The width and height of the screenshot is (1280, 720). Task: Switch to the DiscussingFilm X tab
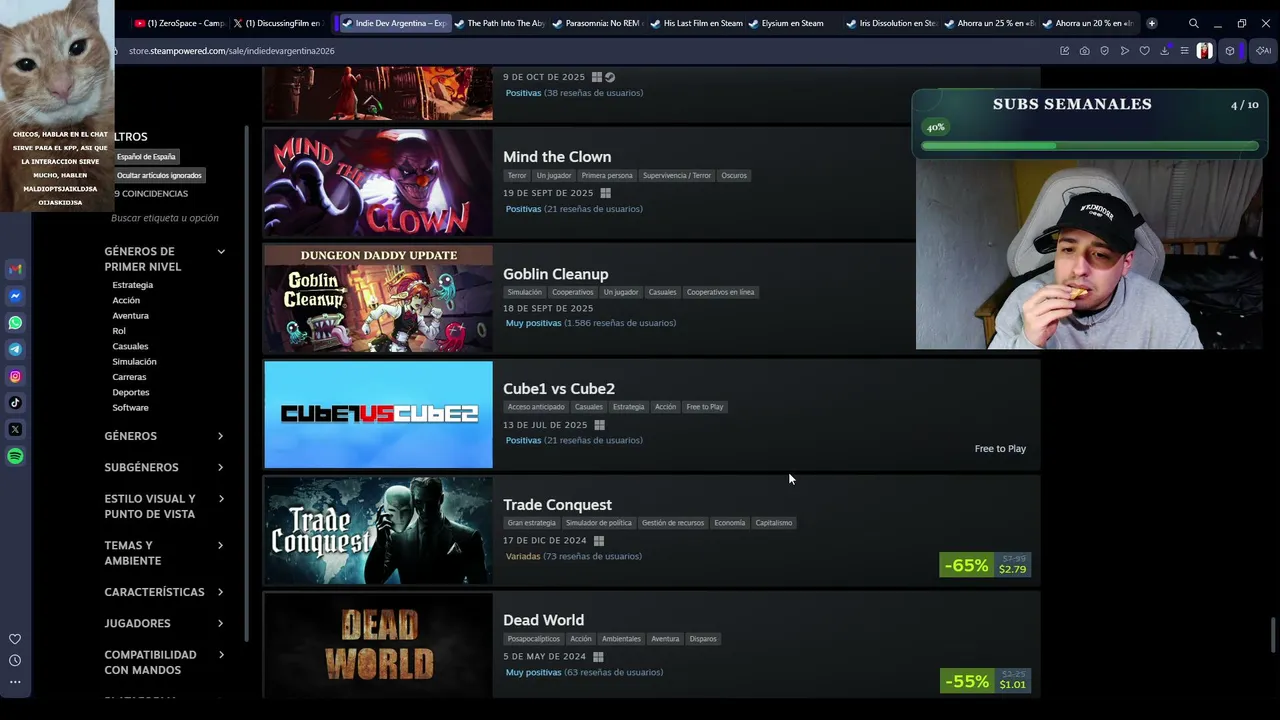click(278, 23)
